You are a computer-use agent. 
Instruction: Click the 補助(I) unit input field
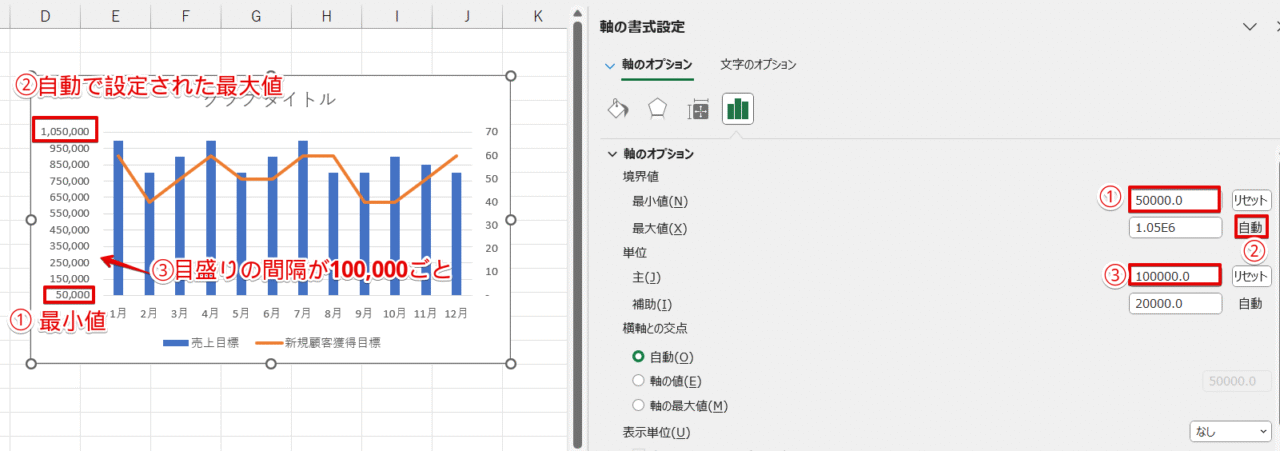(1175, 303)
